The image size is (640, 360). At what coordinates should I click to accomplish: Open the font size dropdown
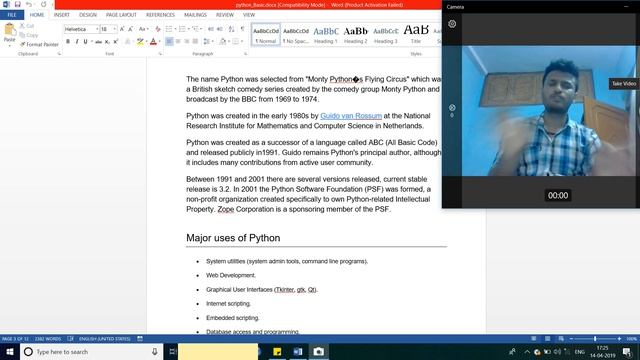[x=115, y=29]
